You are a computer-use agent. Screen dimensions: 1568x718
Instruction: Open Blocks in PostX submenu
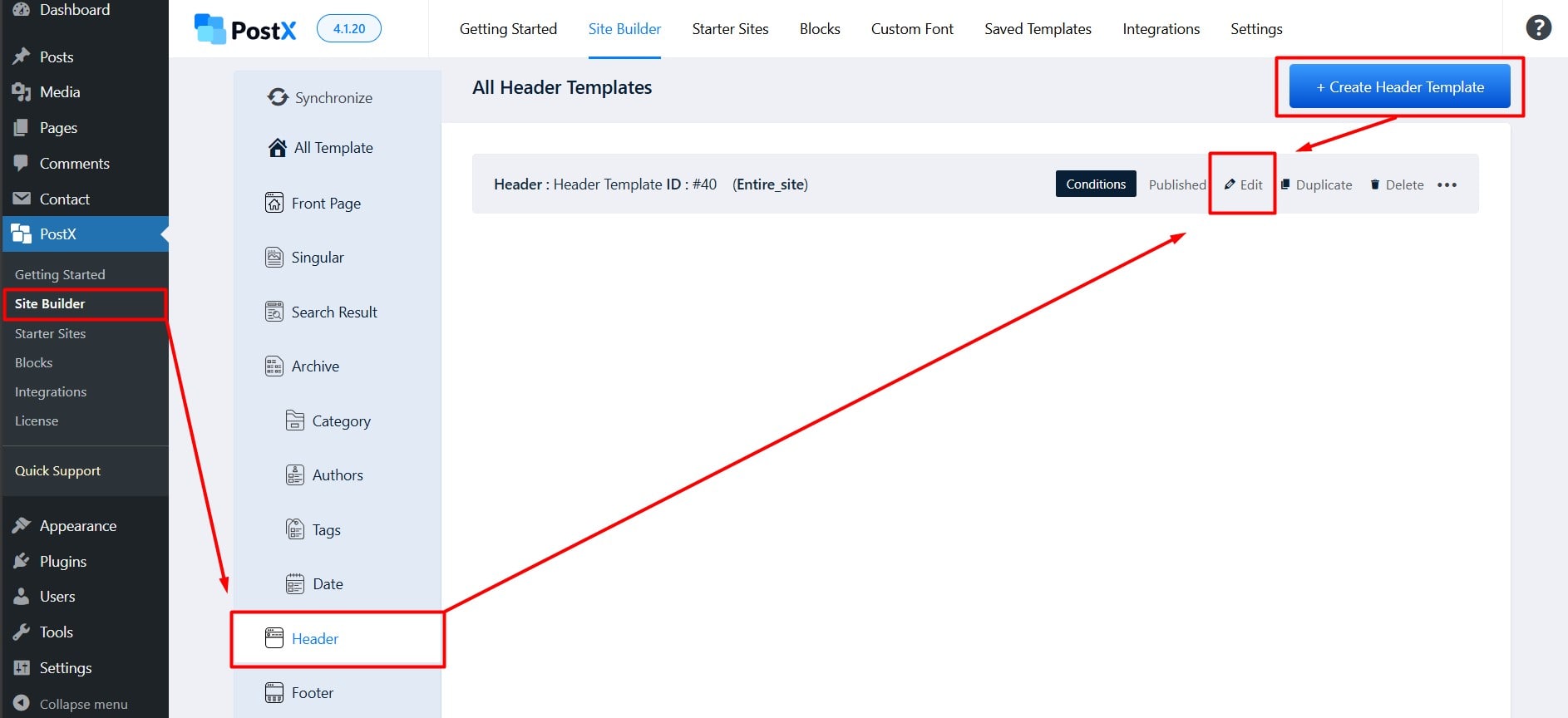pos(33,362)
